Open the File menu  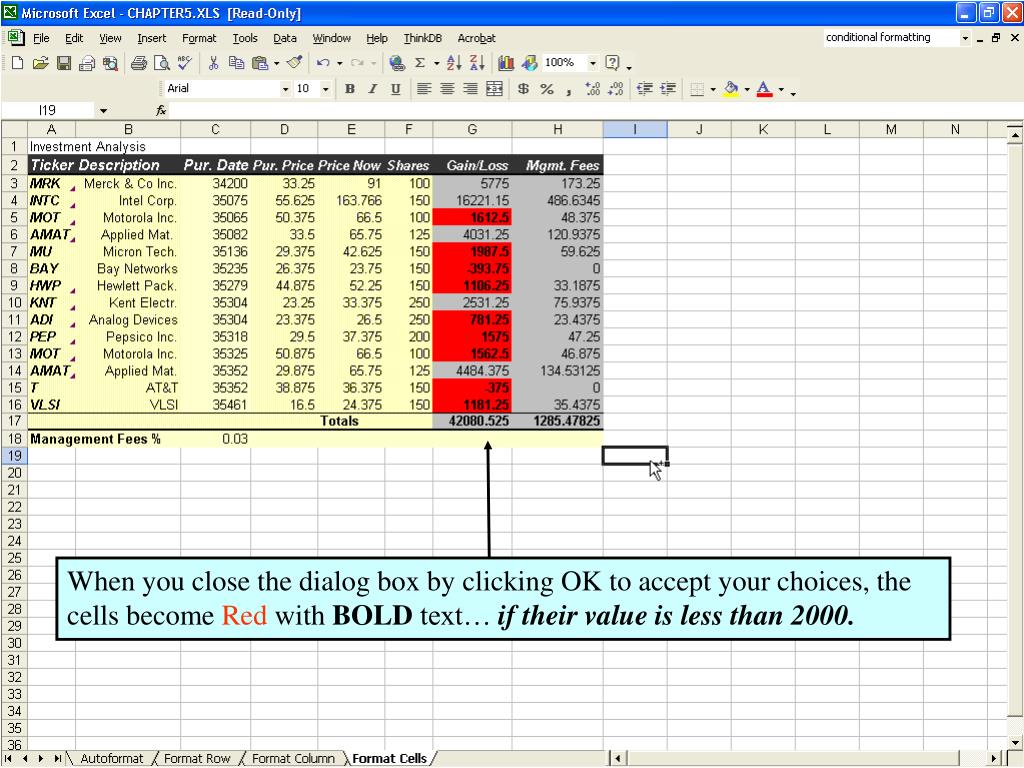pos(41,39)
